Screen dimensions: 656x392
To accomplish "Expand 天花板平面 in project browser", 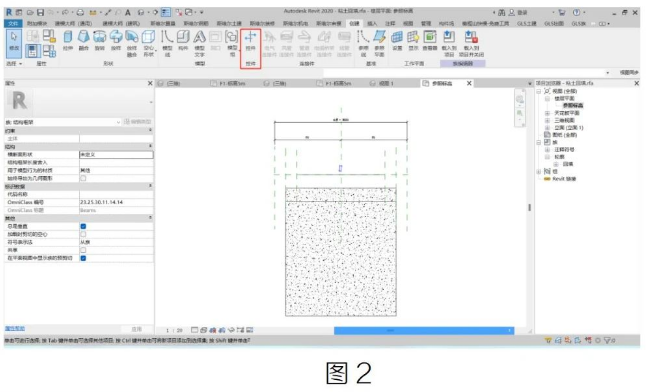I will point(547,113).
